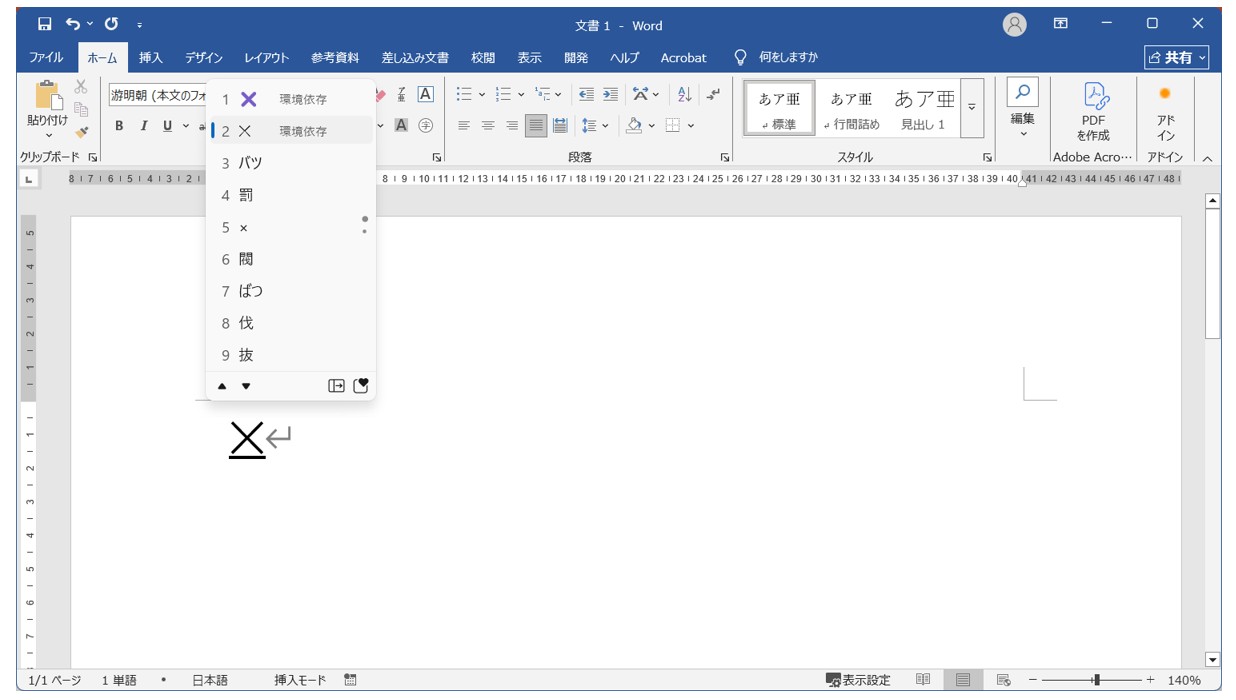Click the distributed alignment icon
This screenshot has width=1236, height=700.
coord(560,125)
